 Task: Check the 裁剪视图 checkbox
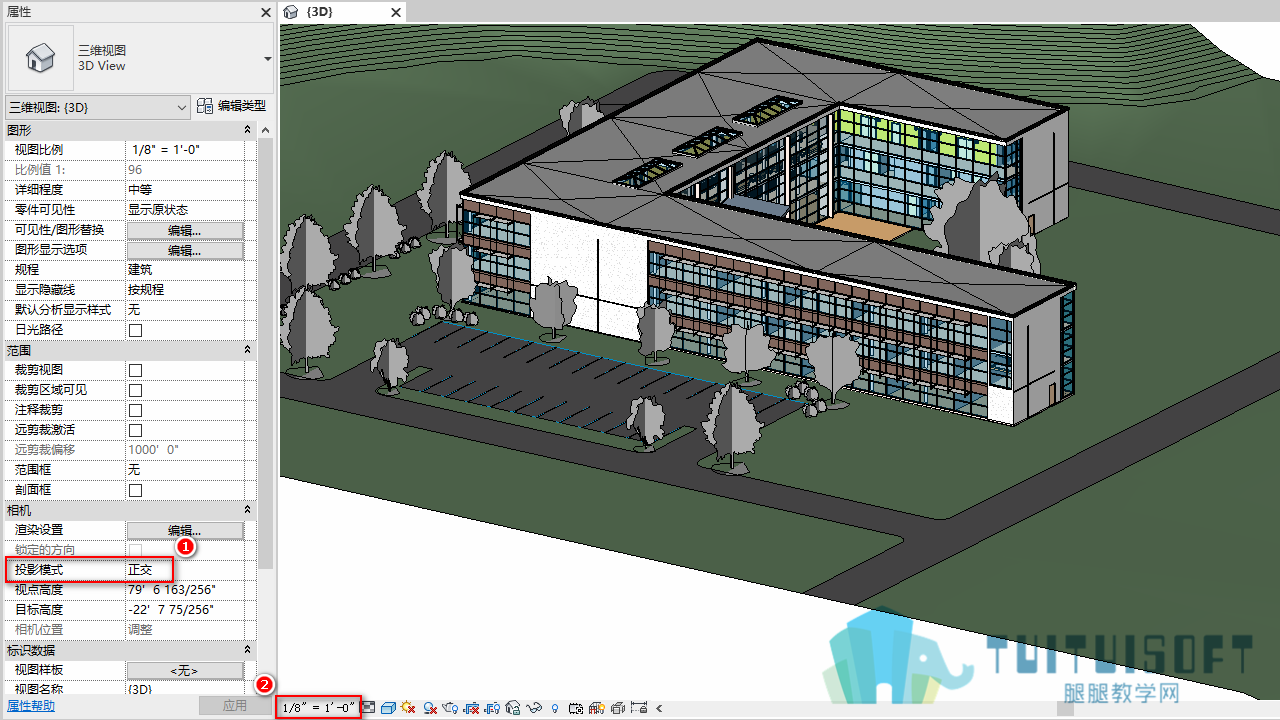click(135, 370)
